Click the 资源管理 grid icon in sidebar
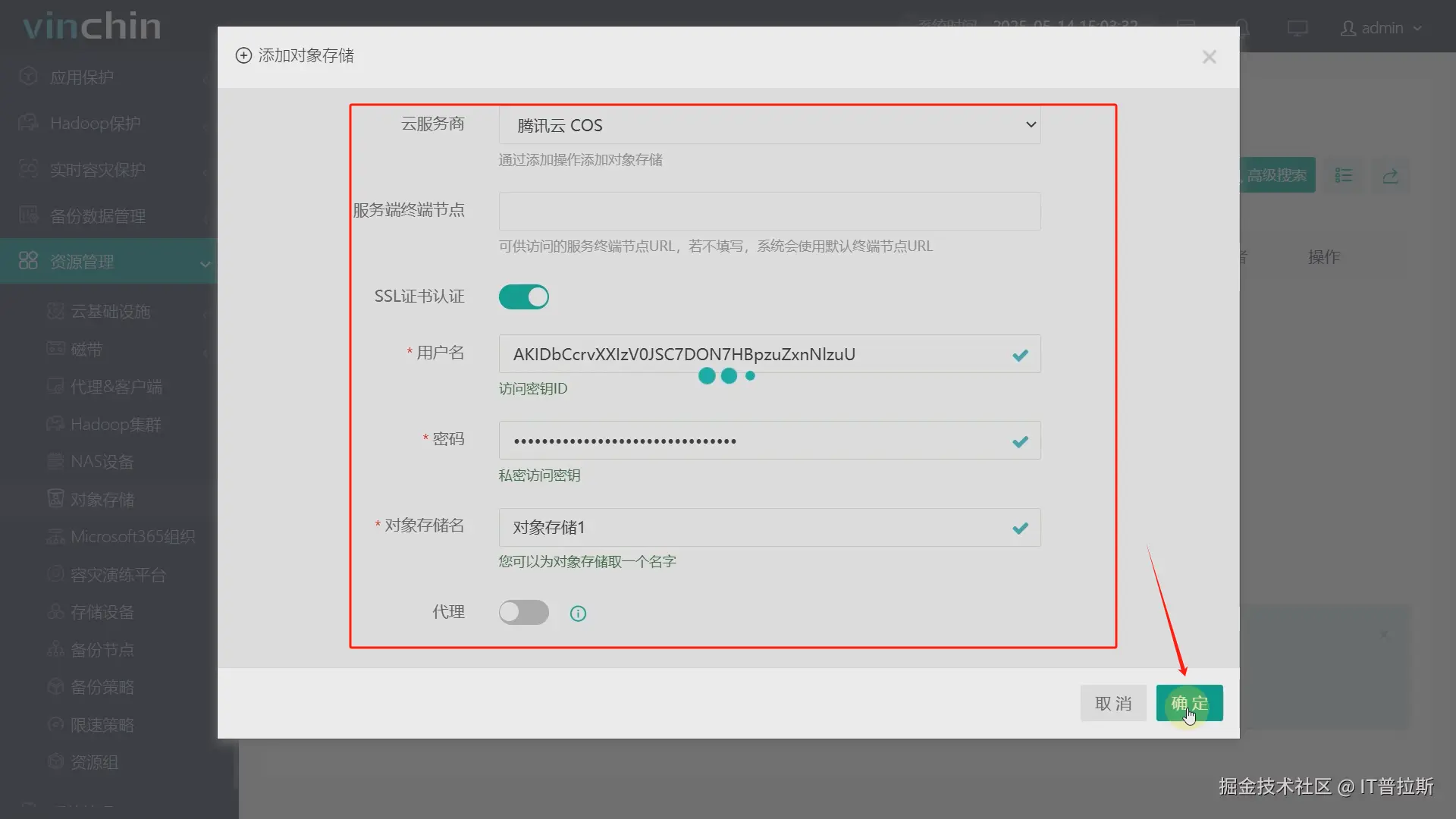1456x819 pixels. tap(28, 261)
